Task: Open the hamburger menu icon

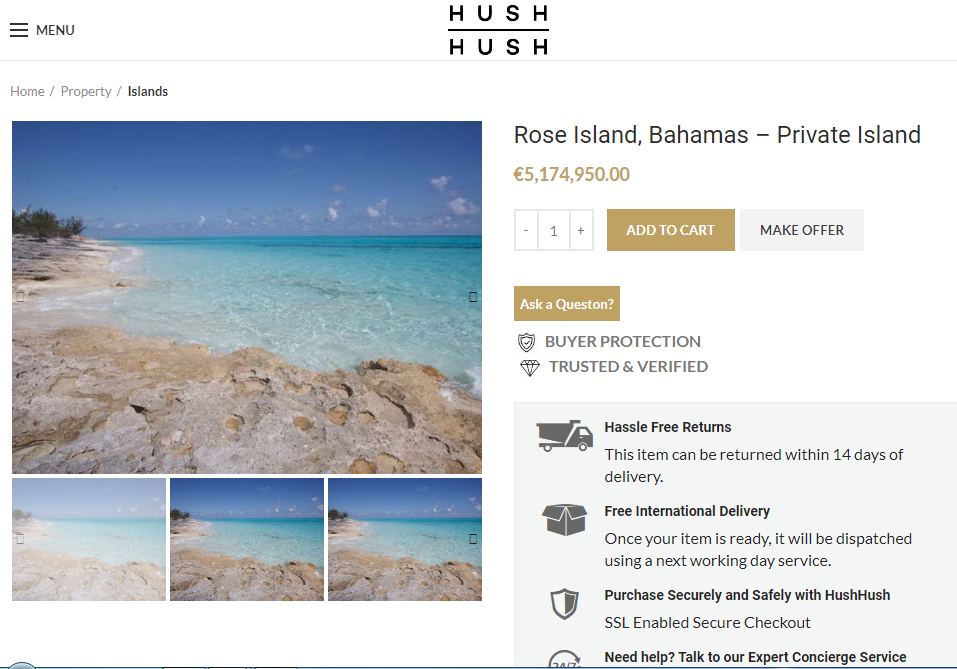Action: [19, 30]
